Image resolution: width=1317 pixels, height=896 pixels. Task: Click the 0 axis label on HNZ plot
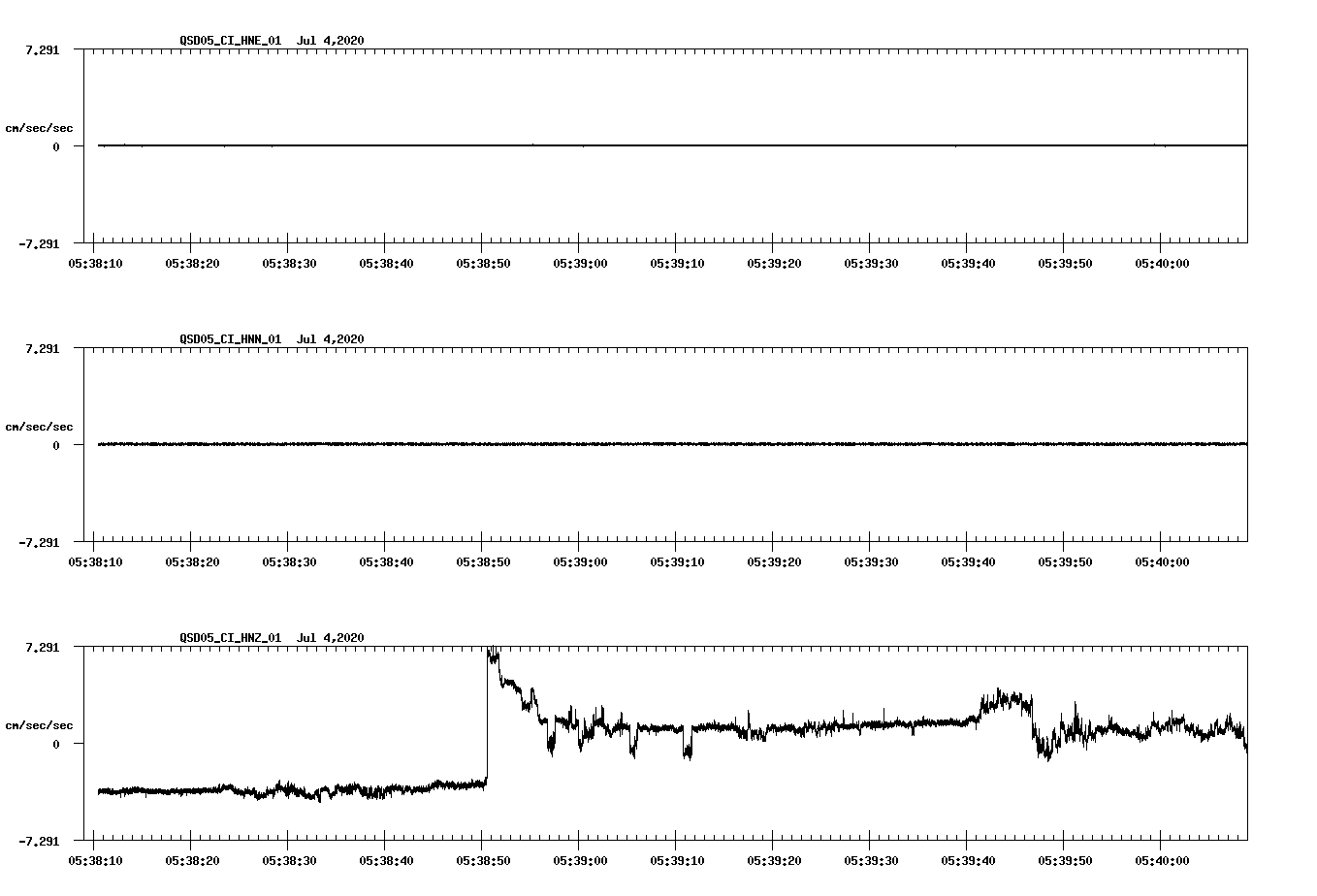coord(56,744)
